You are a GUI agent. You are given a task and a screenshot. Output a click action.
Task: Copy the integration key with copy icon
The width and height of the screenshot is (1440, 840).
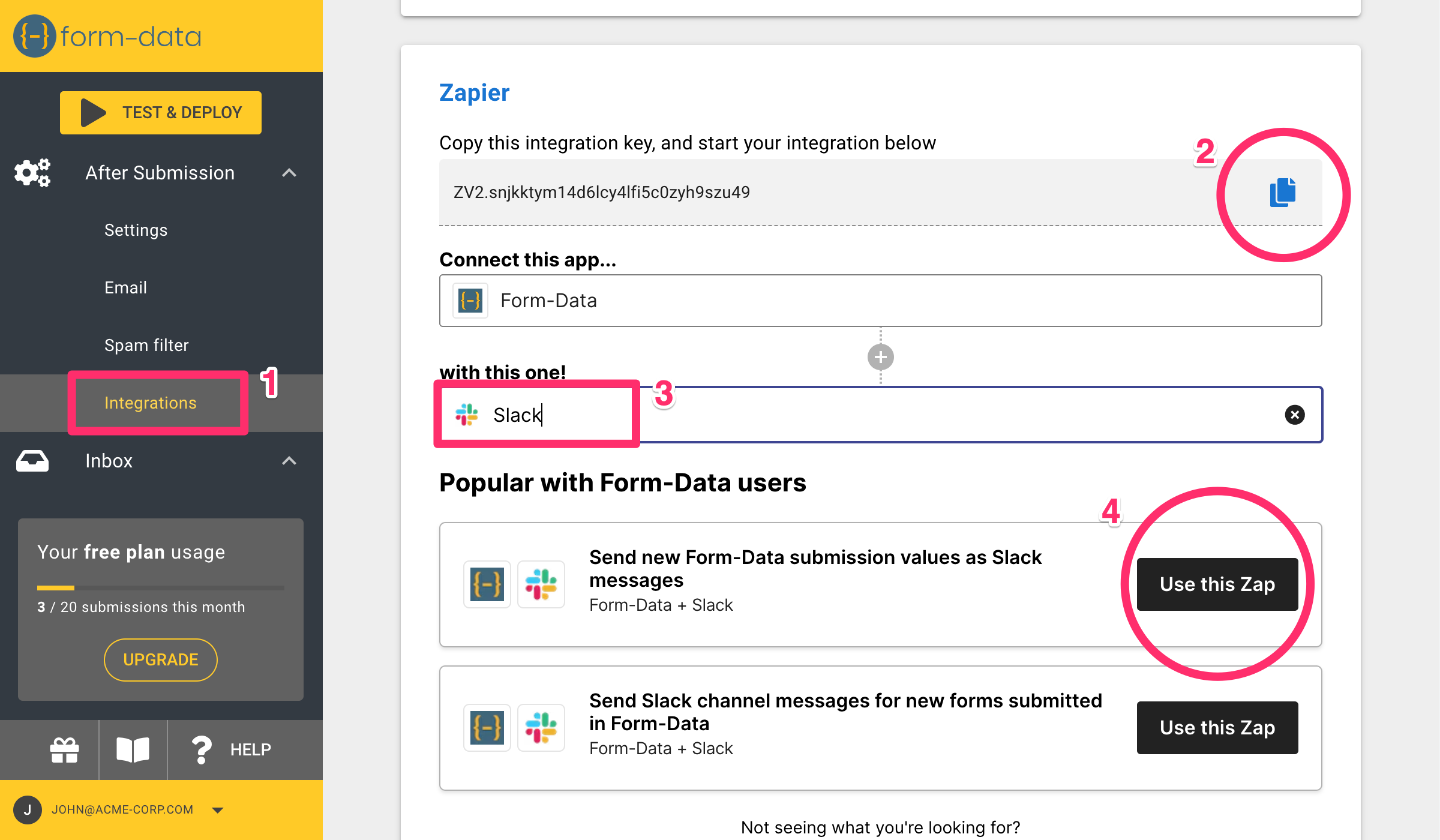1283,193
